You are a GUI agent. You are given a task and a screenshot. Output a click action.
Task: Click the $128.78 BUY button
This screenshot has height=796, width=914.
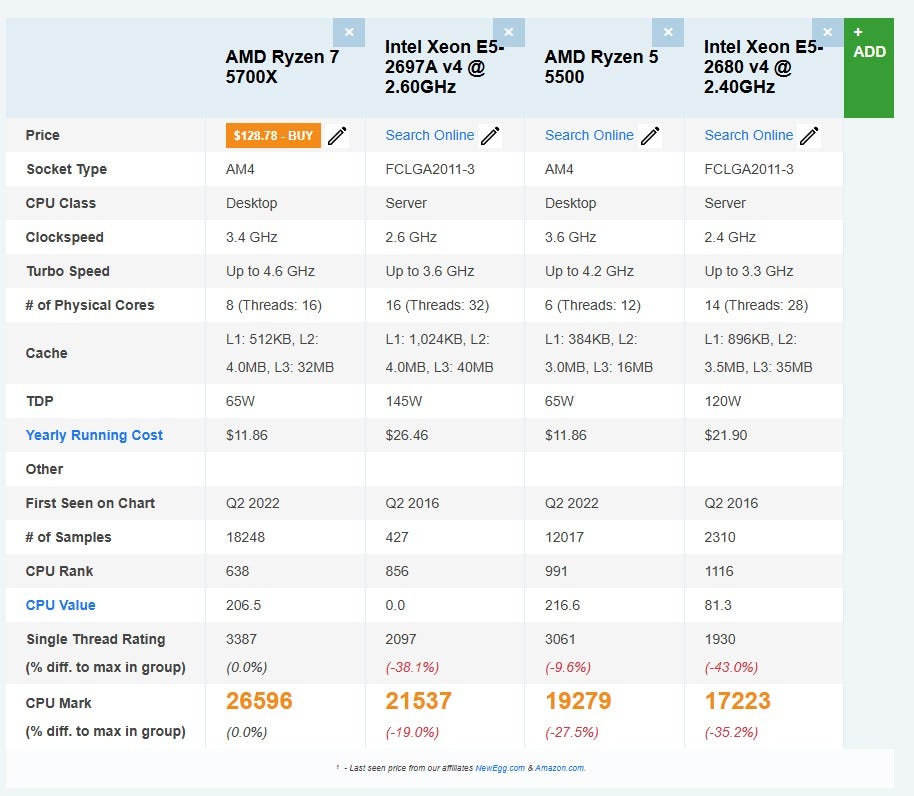tap(273, 136)
